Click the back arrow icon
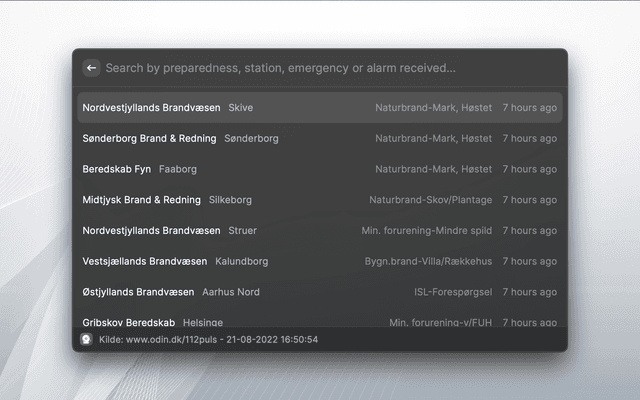Screen dimensions: 640x400 point(91,68)
